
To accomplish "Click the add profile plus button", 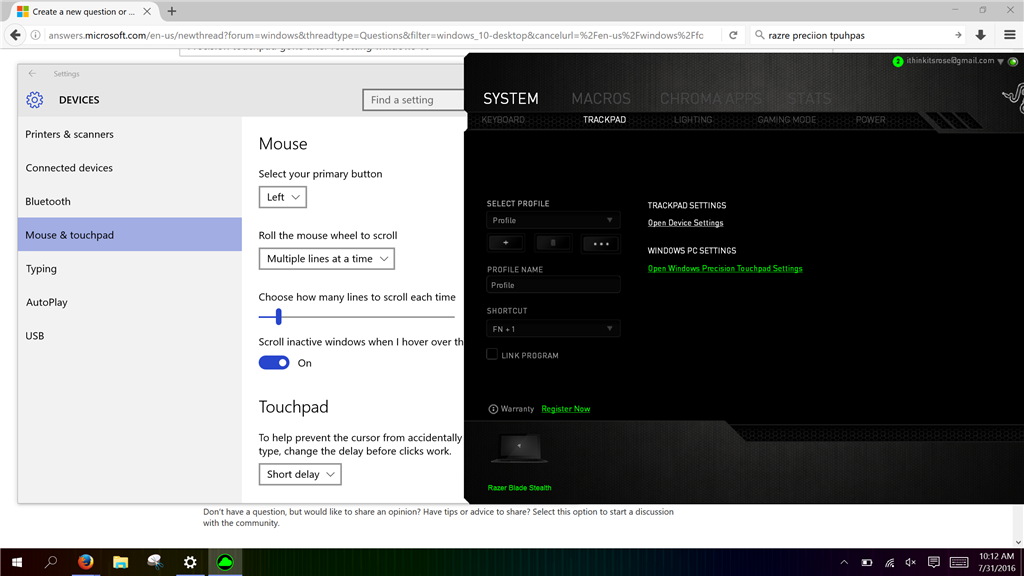I will tap(505, 243).
